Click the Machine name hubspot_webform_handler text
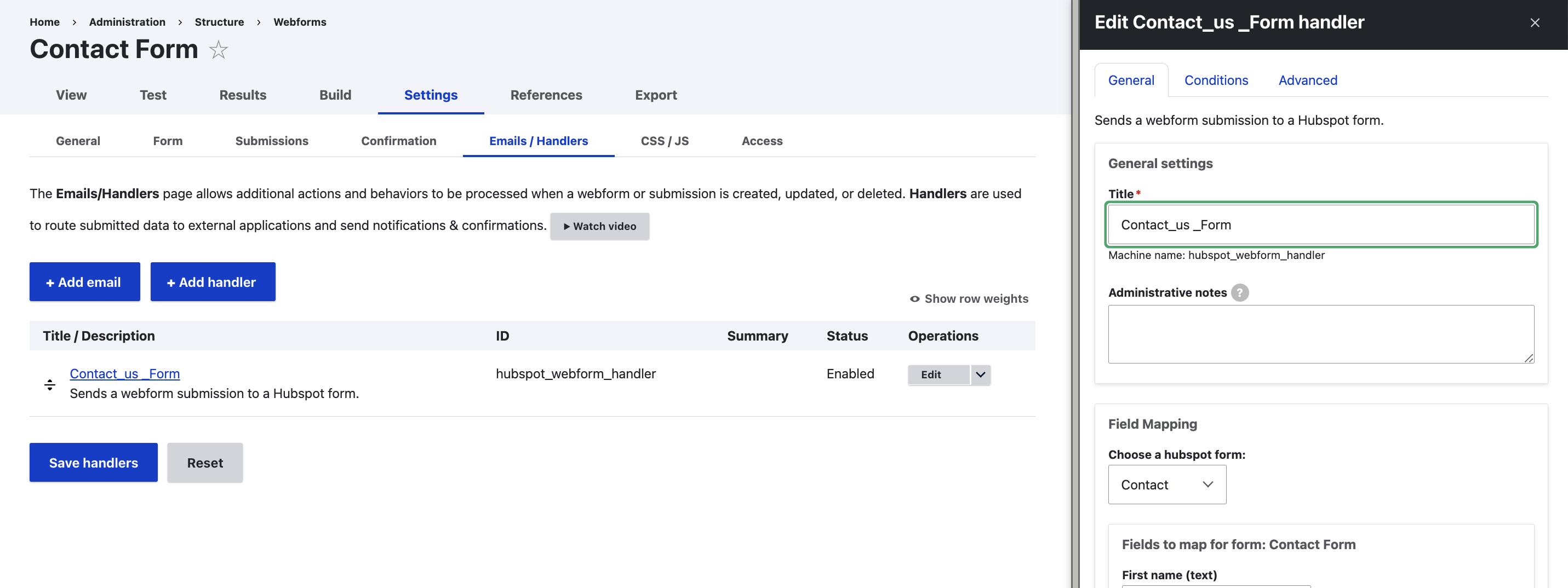The image size is (1568, 588). [x=1216, y=255]
